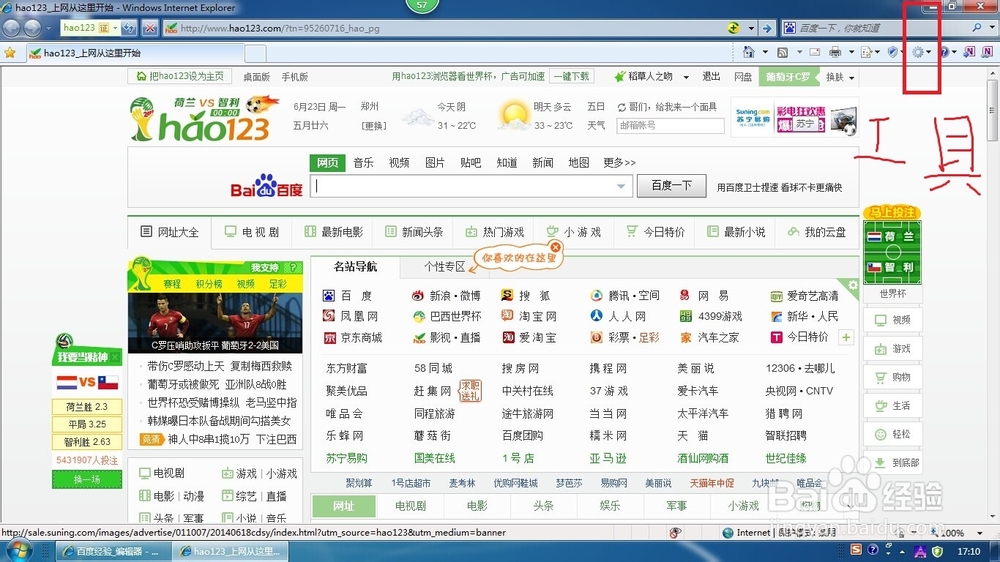The width and height of the screenshot is (1000, 562).
Task: Open the 最新电影 category tab
Action: click(334, 232)
